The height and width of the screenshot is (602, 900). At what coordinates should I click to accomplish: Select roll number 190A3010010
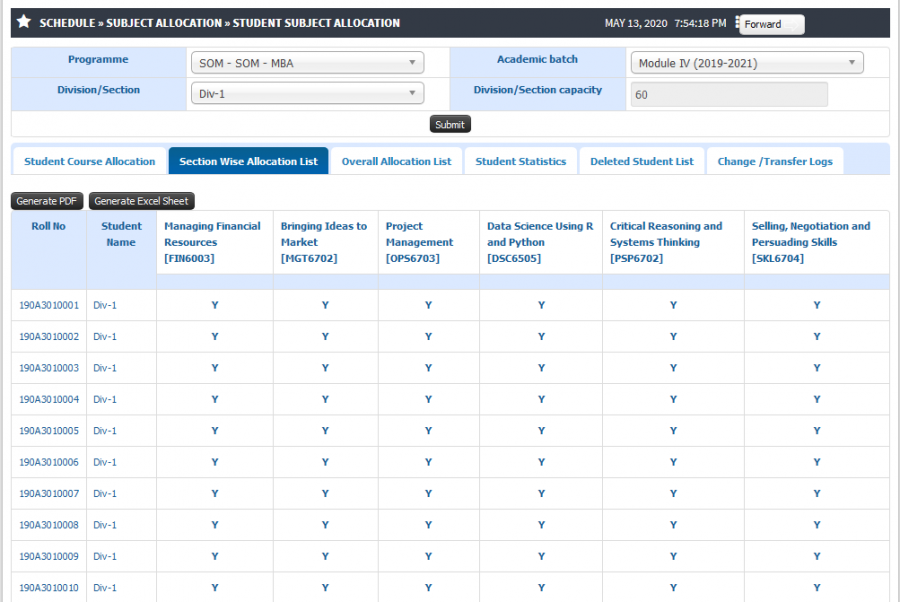click(49, 588)
